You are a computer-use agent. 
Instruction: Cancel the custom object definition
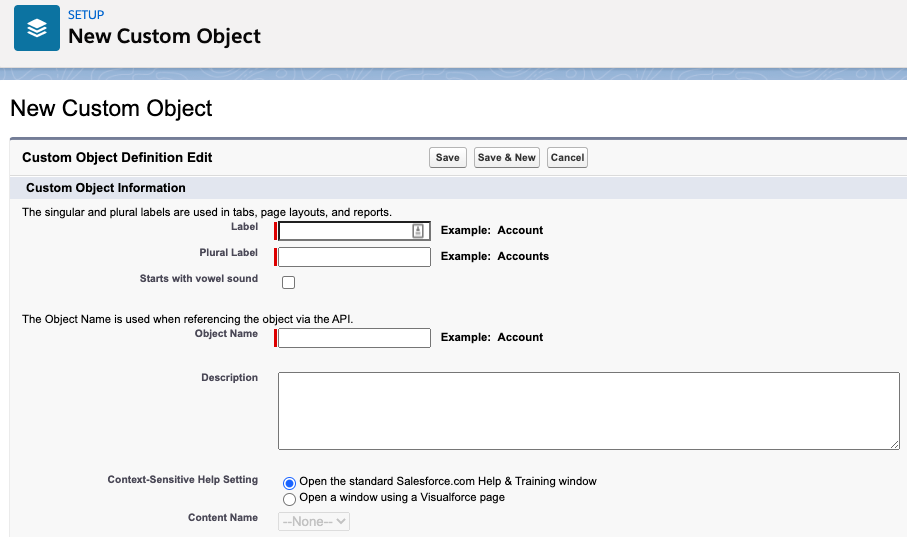[x=567, y=157]
